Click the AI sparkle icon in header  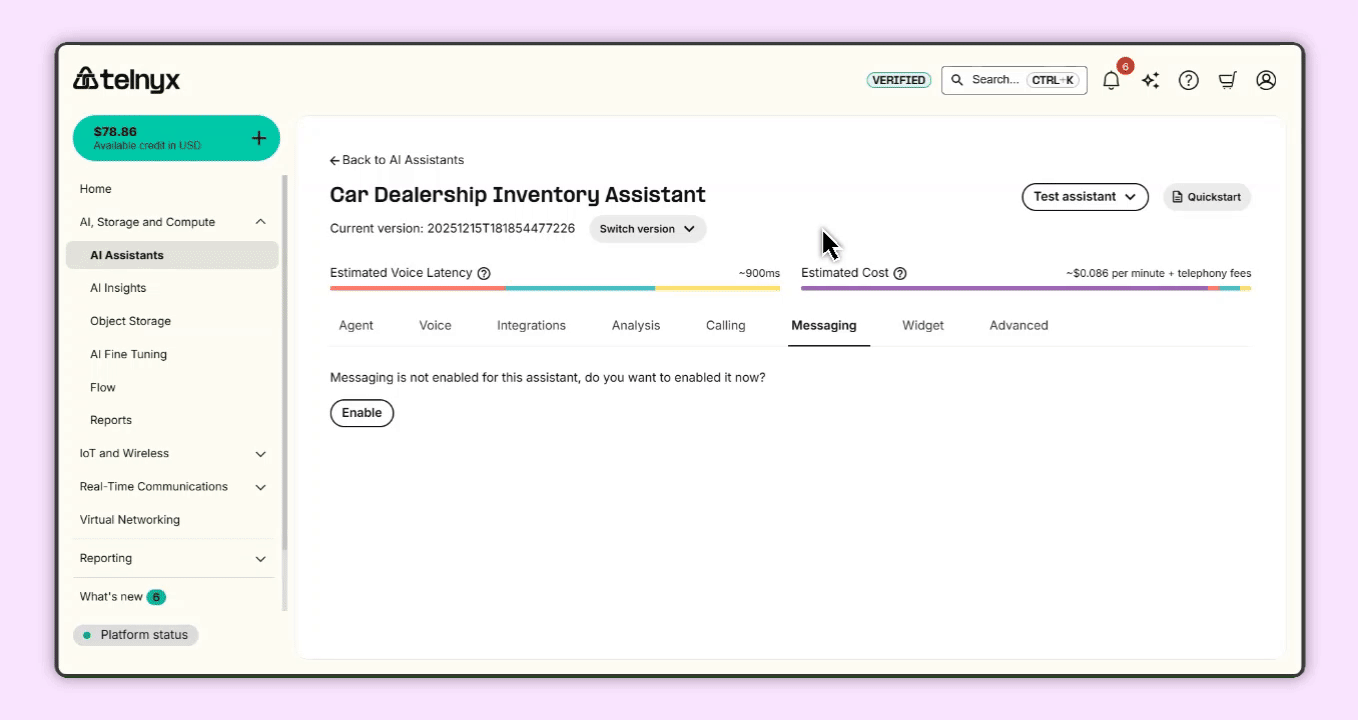pyautogui.click(x=1150, y=81)
